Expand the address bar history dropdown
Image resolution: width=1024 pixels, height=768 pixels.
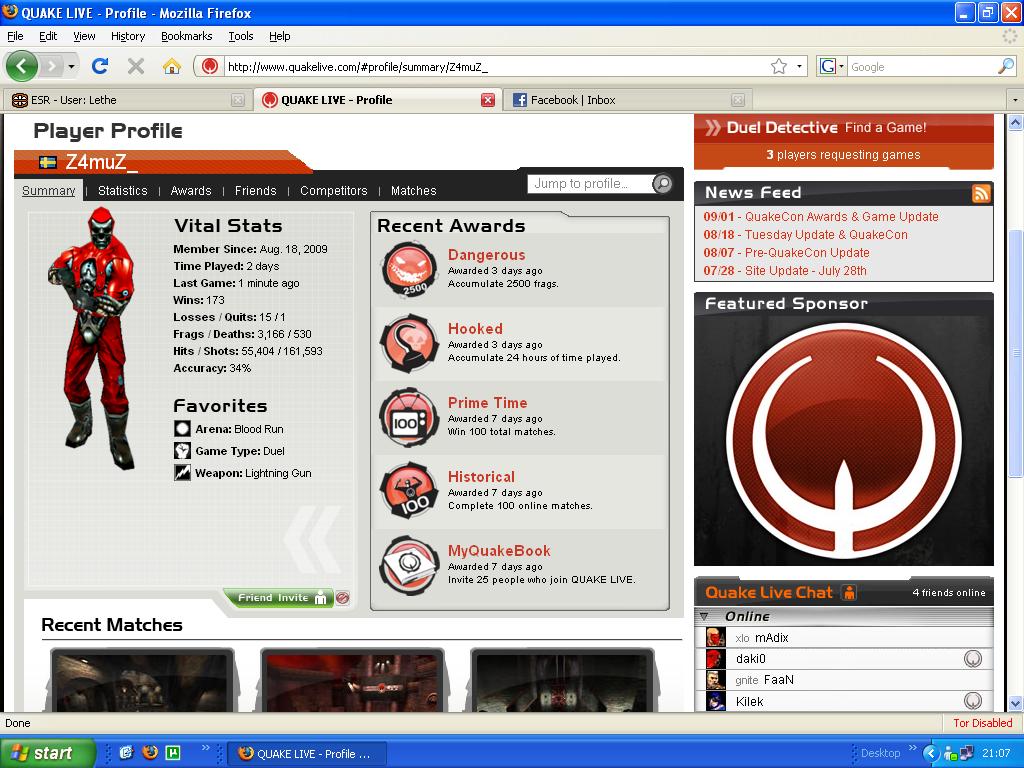799,67
